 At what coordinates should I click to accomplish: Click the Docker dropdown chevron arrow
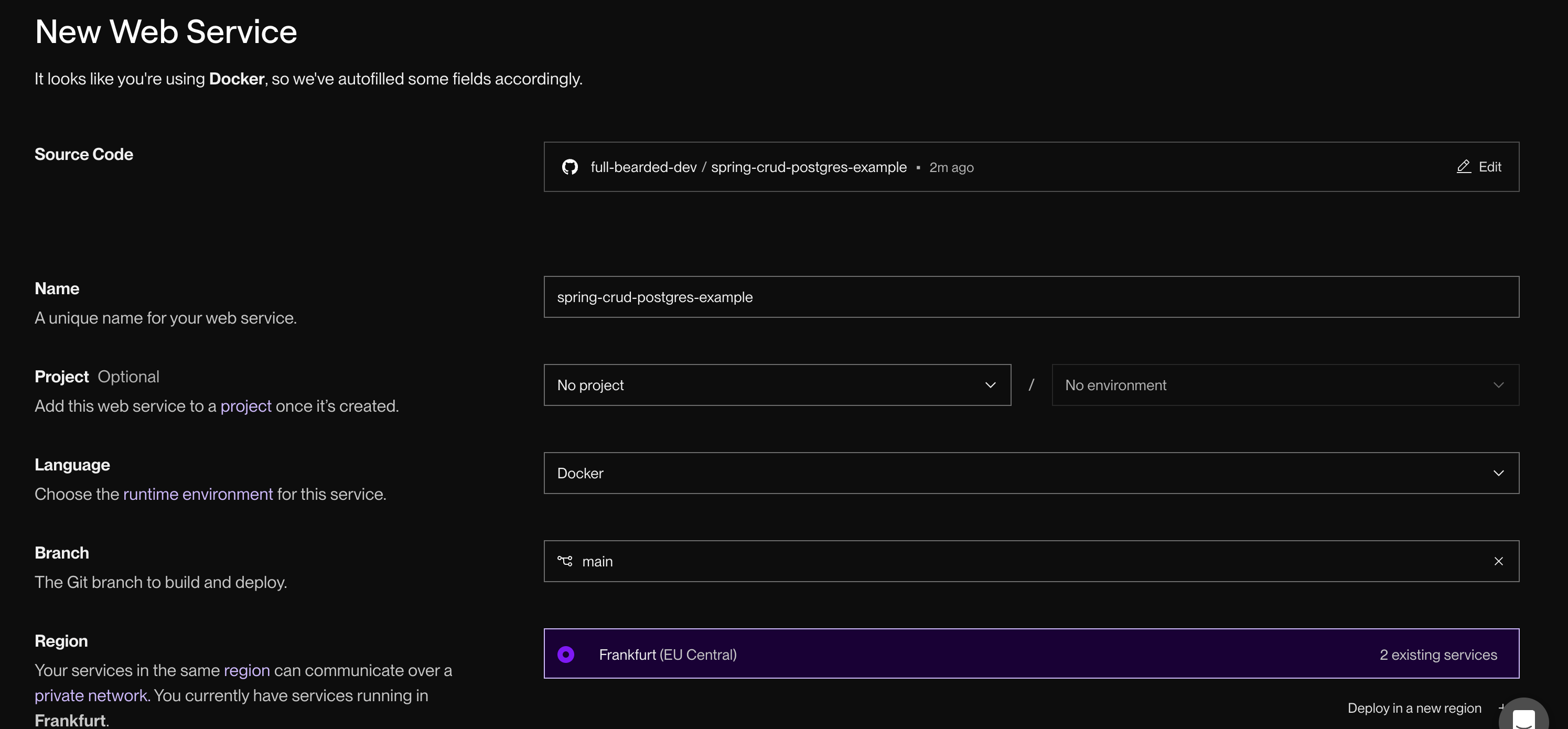[x=1499, y=474]
